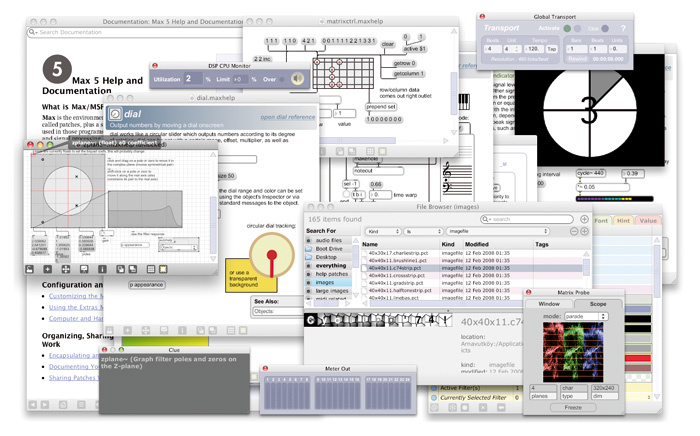700x436 pixels.
Task: Toggle the Click metronome in Global Transport
Action: coord(606,28)
